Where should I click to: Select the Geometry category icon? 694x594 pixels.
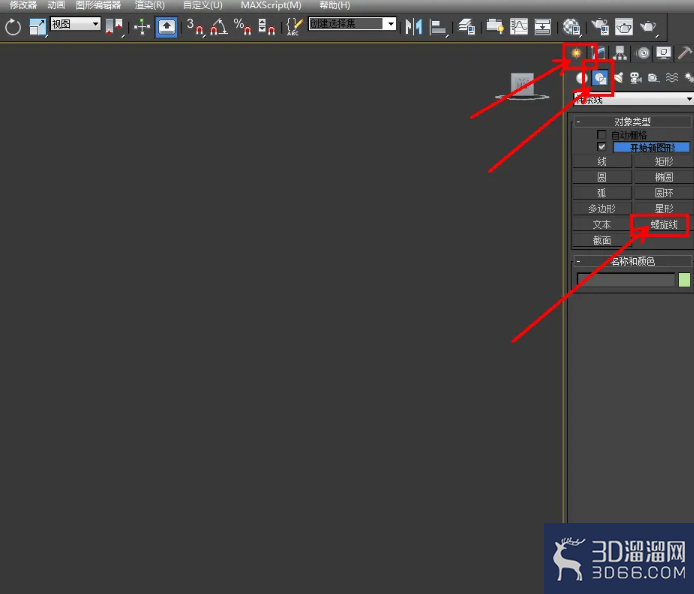pyautogui.click(x=582, y=78)
